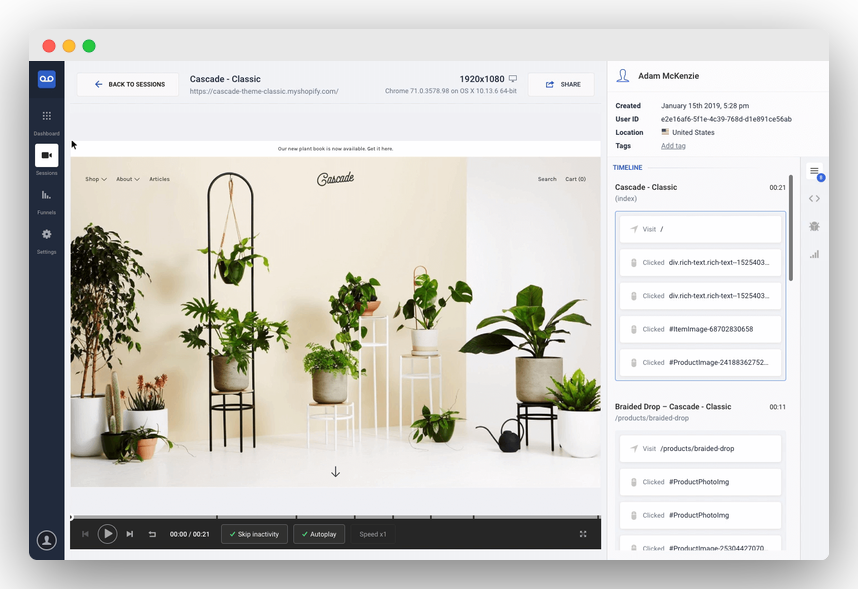
Task: Click the timeline panel scrollbar
Action: tap(791, 228)
